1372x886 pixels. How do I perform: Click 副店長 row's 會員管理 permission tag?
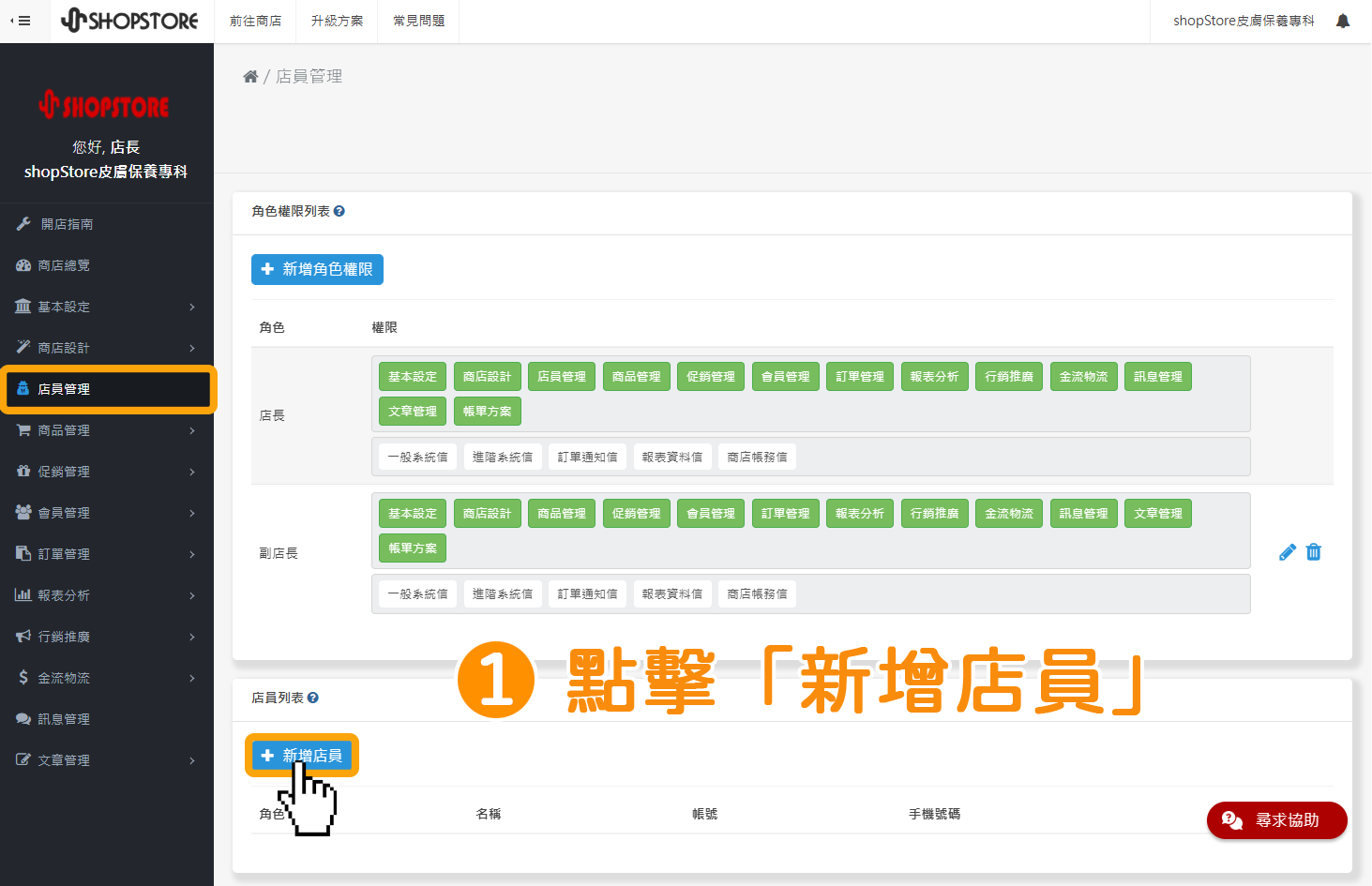coord(711,514)
